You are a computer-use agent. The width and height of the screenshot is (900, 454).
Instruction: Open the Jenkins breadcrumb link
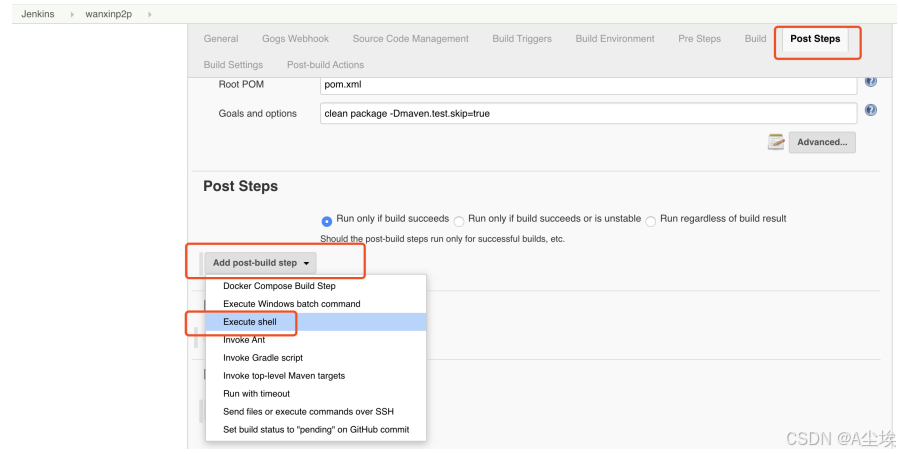[38, 14]
